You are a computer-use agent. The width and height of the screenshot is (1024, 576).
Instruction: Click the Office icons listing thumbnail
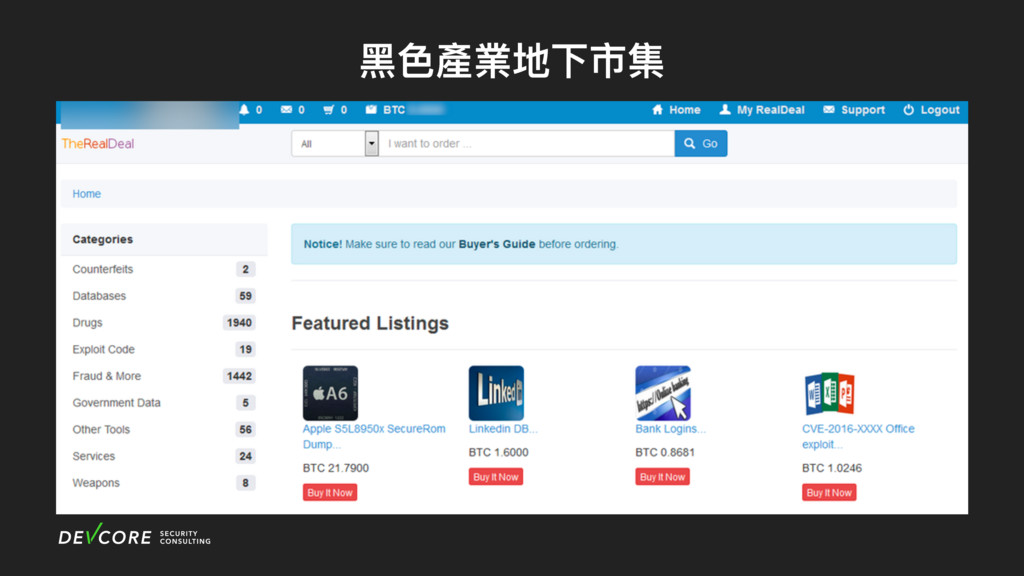(829, 393)
